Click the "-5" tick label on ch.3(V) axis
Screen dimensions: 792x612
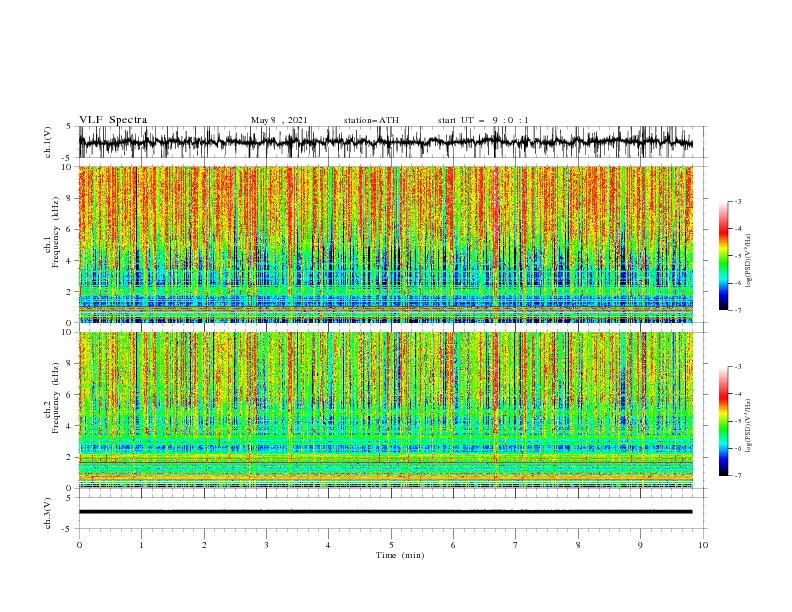[67, 529]
